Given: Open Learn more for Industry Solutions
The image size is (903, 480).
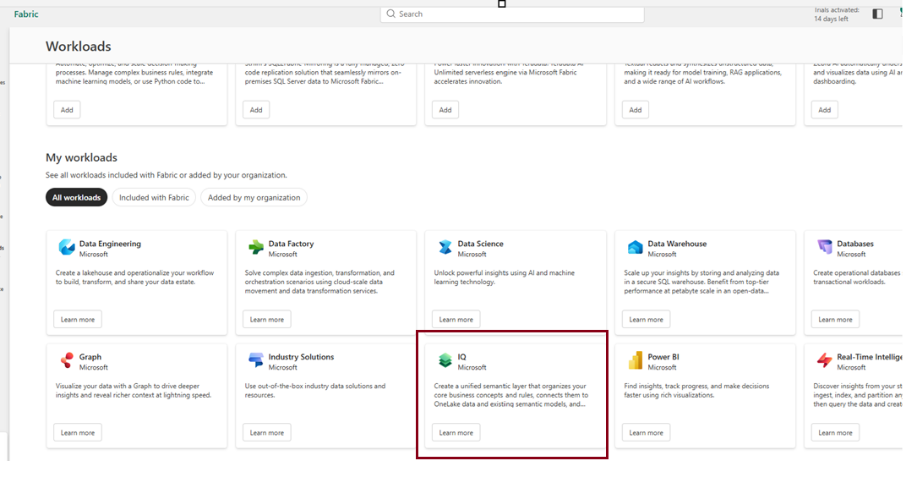Looking at the screenshot, I should [267, 433].
